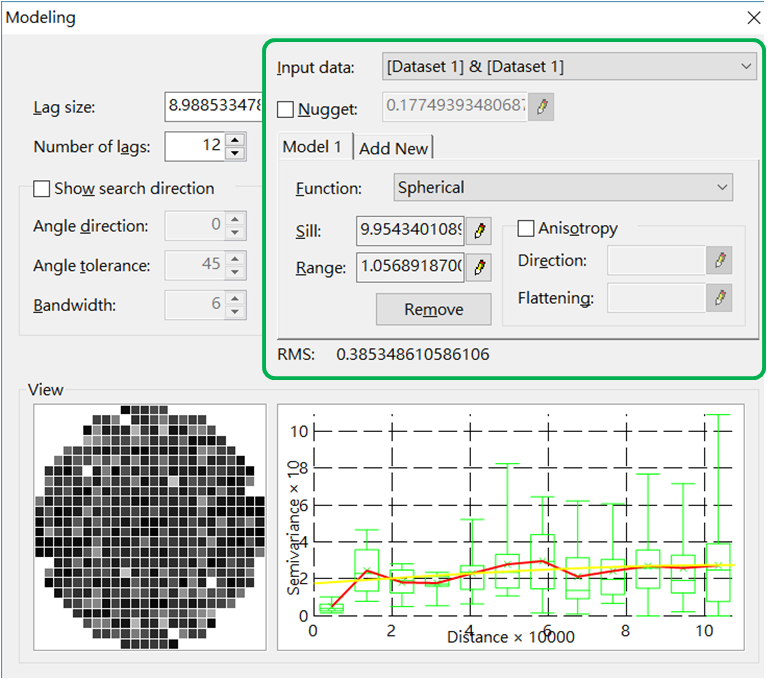Open the Function dropdown showing Spherical
767x679 pixels.
point(563,187)
